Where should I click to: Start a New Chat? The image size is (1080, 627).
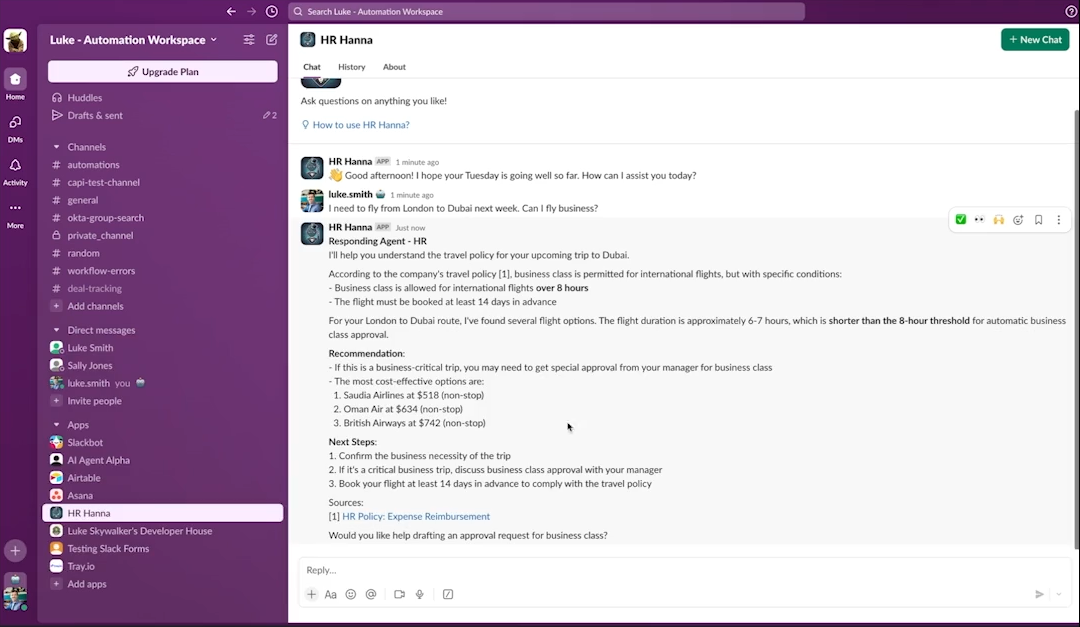tap(1035, 40)
